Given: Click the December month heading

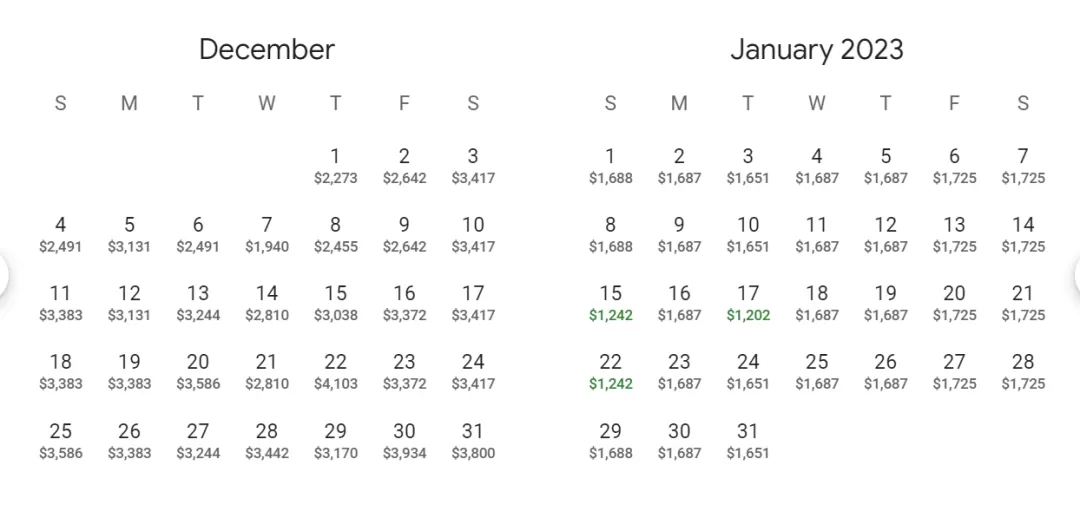Looking at the screenshot, I should point(267,50).
